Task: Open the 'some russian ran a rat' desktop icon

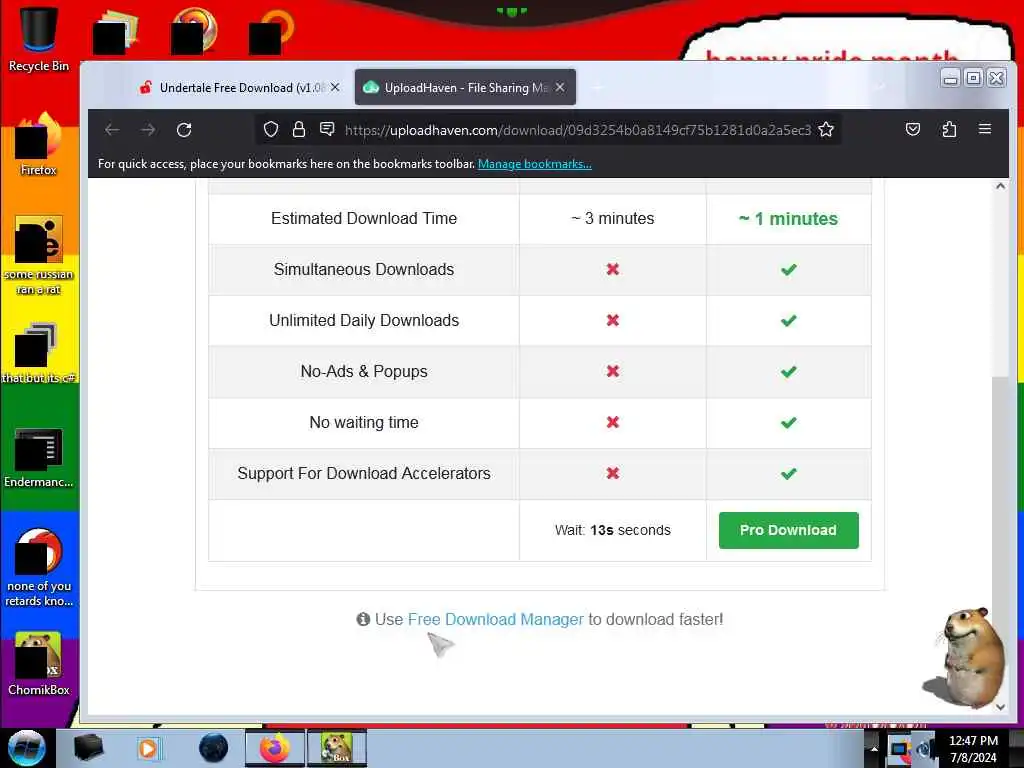Action: (x=39, y=255)
